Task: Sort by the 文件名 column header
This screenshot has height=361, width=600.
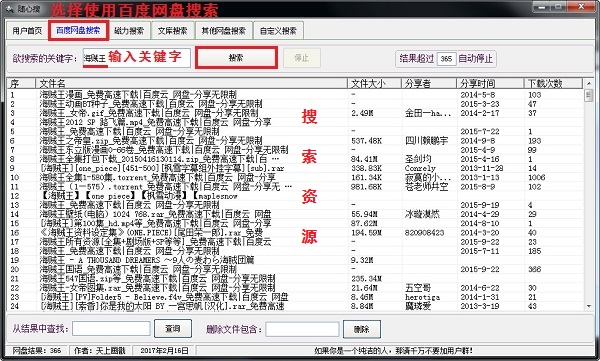Action: (x=191, y=83)
